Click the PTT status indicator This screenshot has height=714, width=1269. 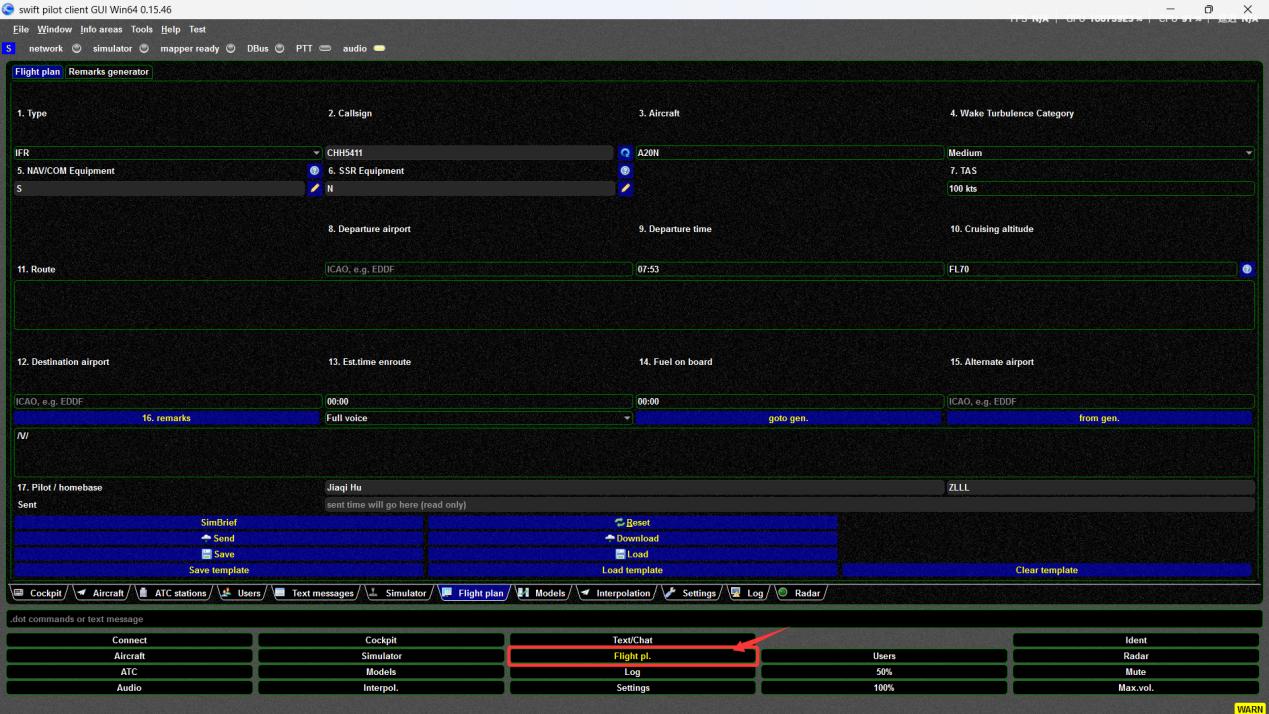pos(325,48)
